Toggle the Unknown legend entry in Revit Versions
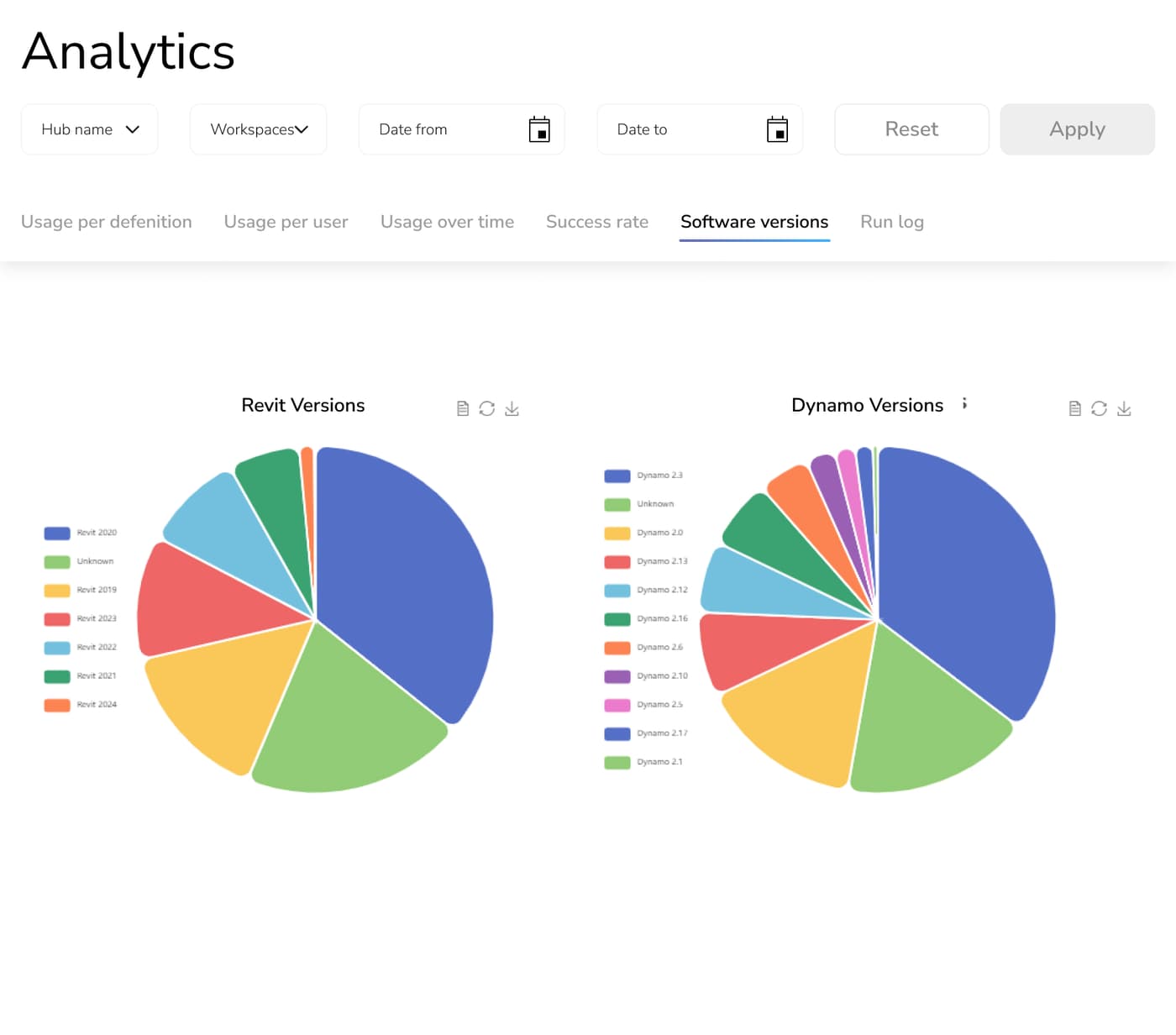 click(79, 561)
